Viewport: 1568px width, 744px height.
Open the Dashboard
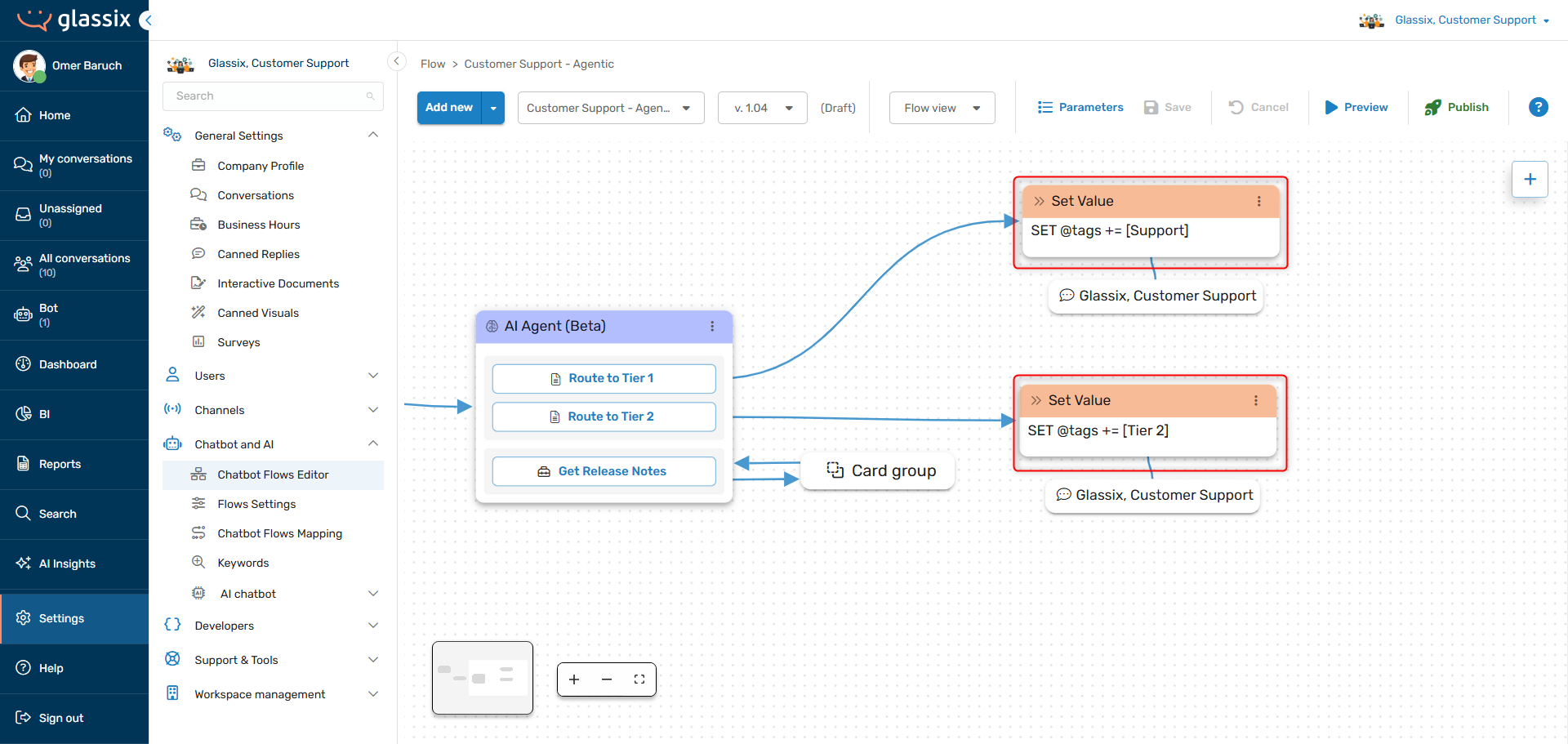coord(74,364)
